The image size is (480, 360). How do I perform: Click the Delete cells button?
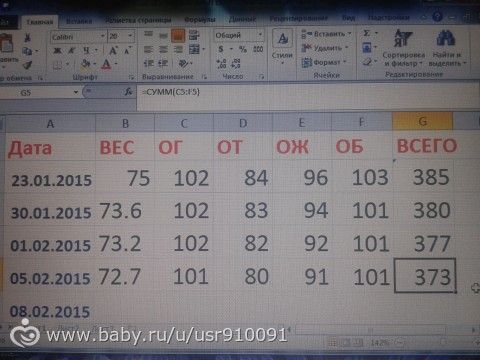[x=325, y=48]
